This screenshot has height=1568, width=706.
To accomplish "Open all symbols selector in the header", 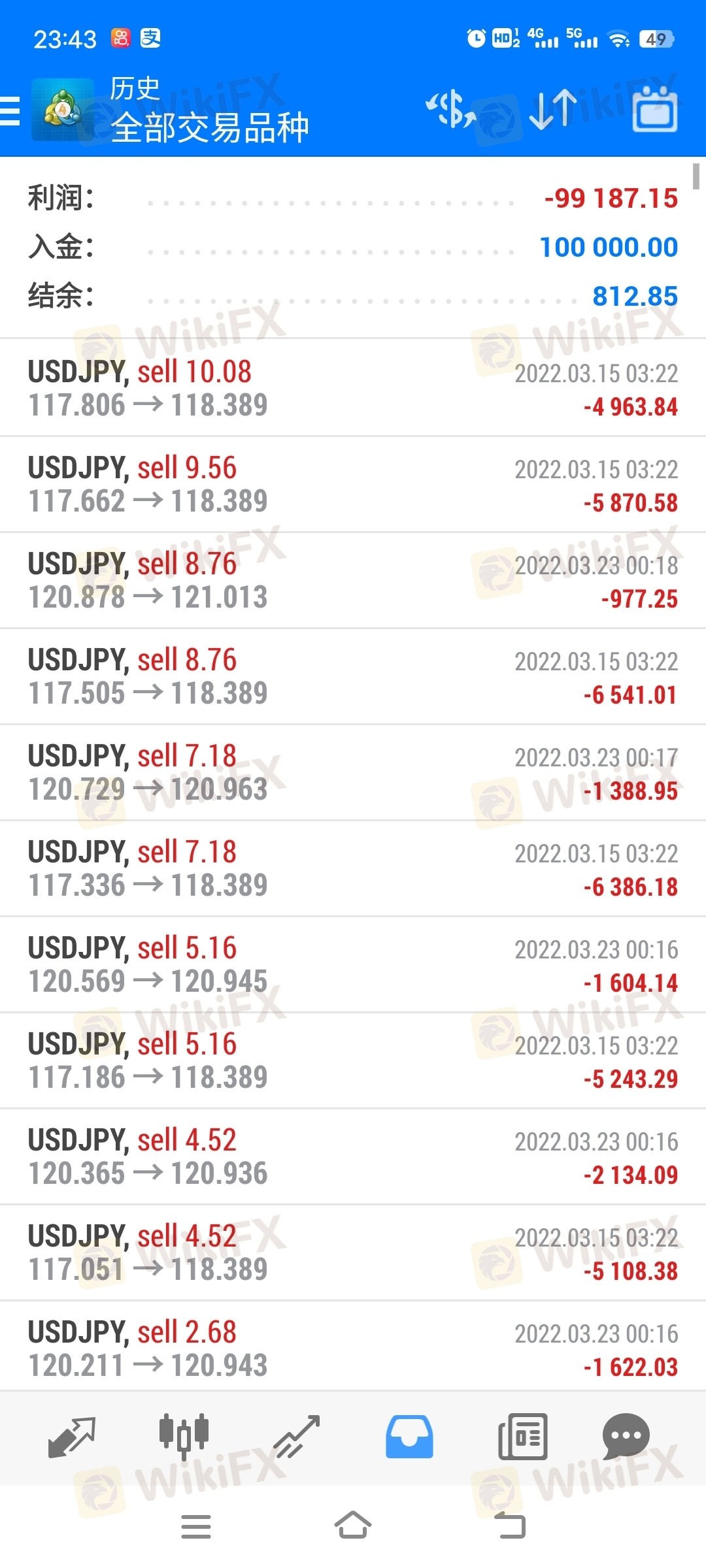I will (x=209, y=127).
